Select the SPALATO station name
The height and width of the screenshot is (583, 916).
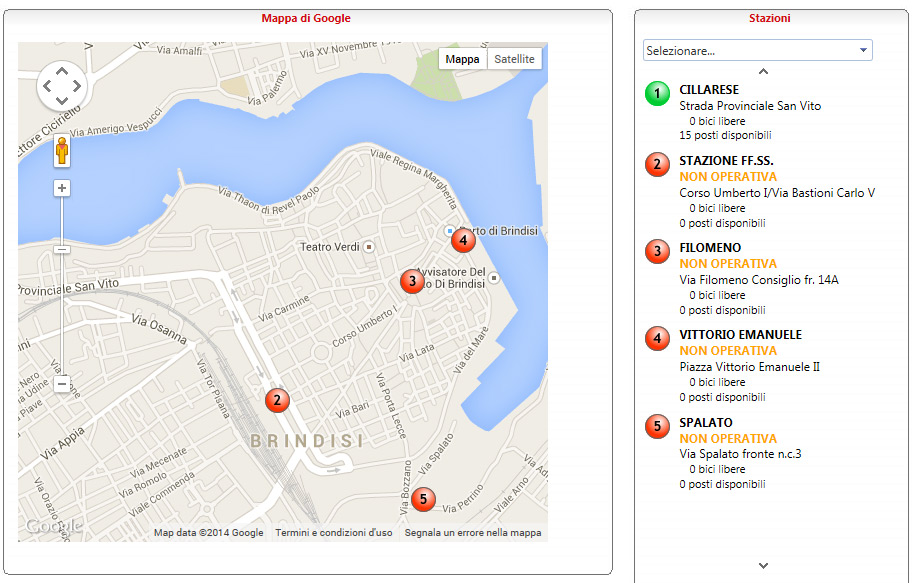click(x=706, y=422)
